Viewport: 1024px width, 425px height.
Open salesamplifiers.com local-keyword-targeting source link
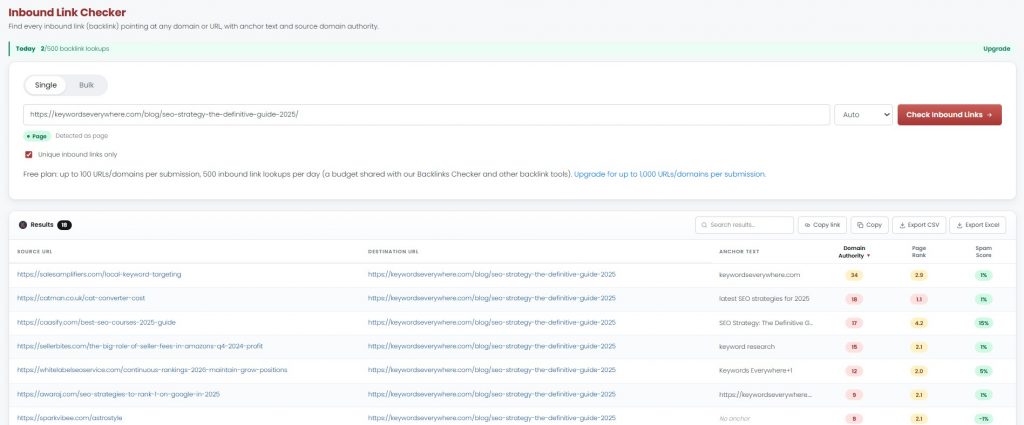(x=99, y=275)
